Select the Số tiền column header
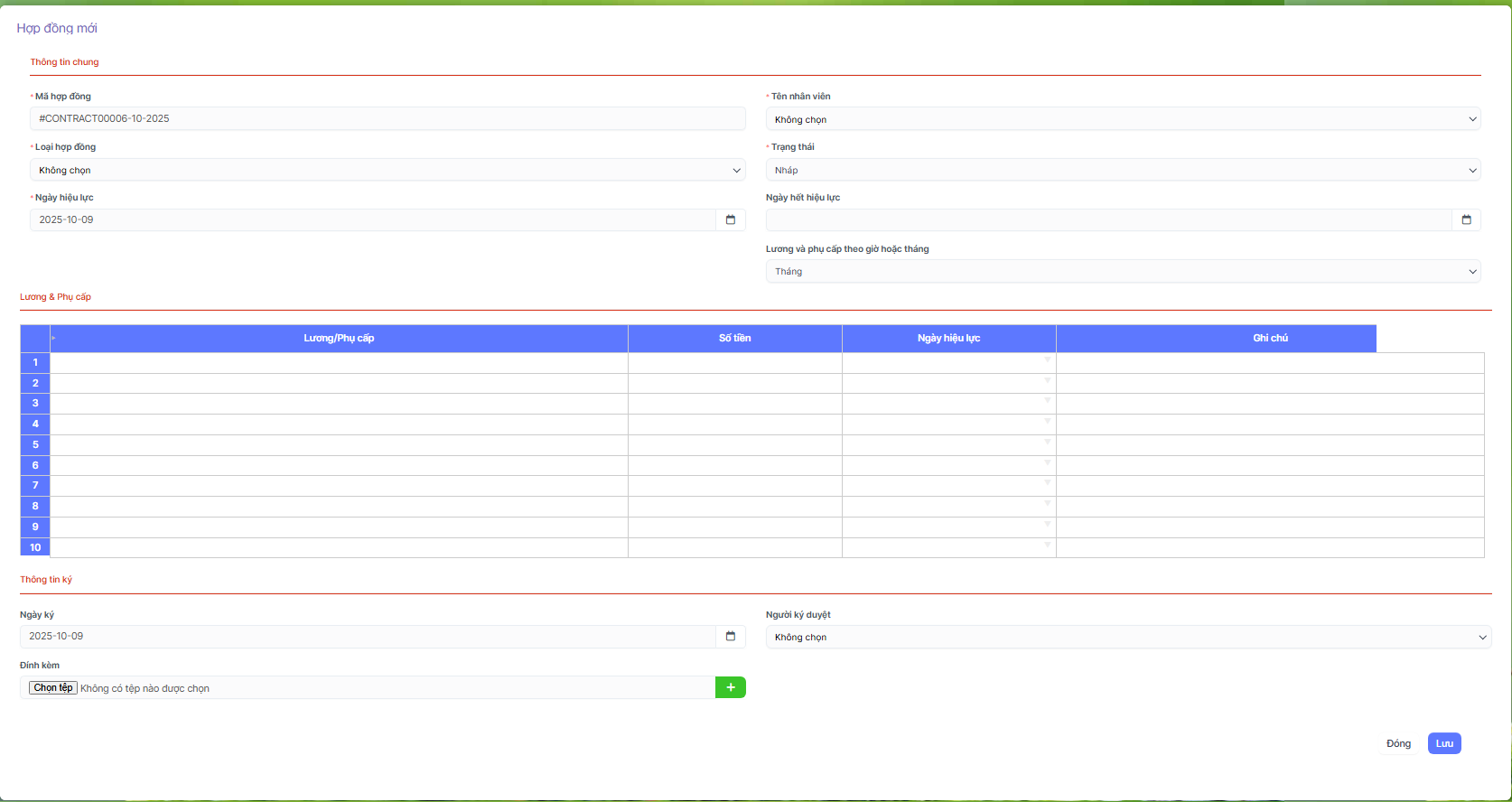 coord(734,338)
